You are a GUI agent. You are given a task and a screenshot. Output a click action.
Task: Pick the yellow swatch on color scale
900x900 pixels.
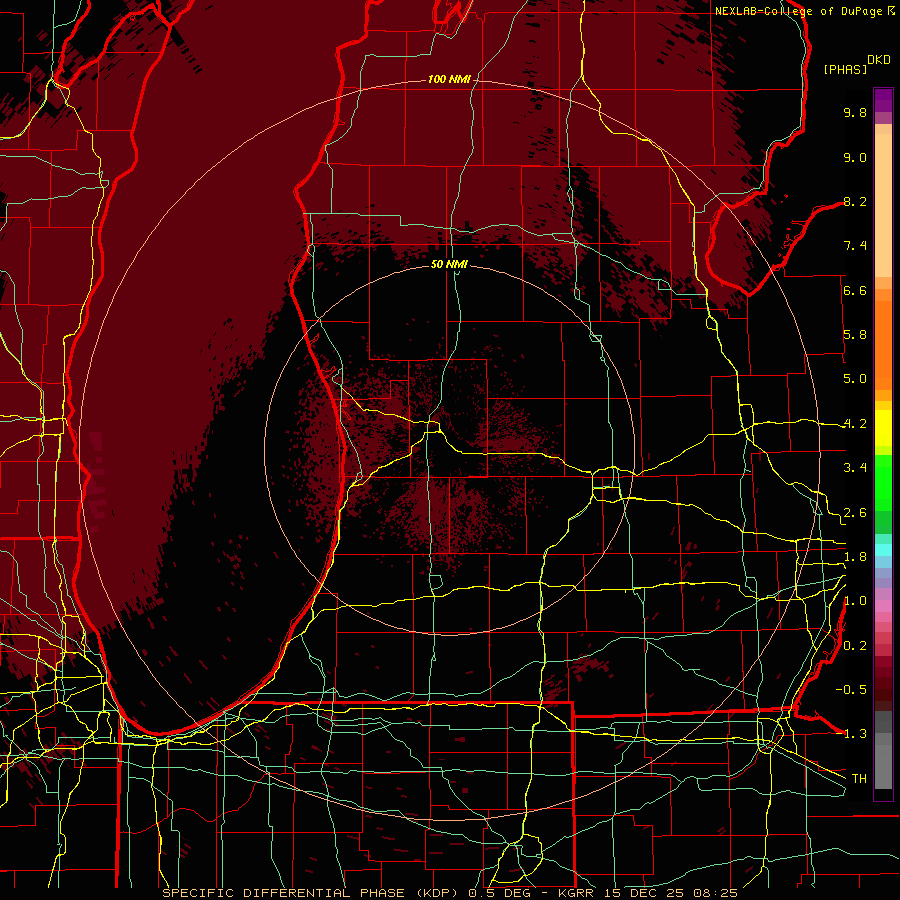tap(883, 428)
